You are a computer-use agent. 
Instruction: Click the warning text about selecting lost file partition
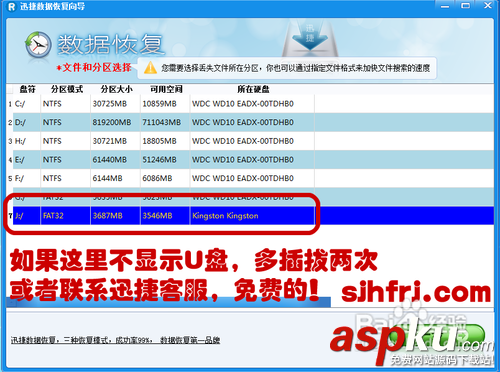pos(296,68)
